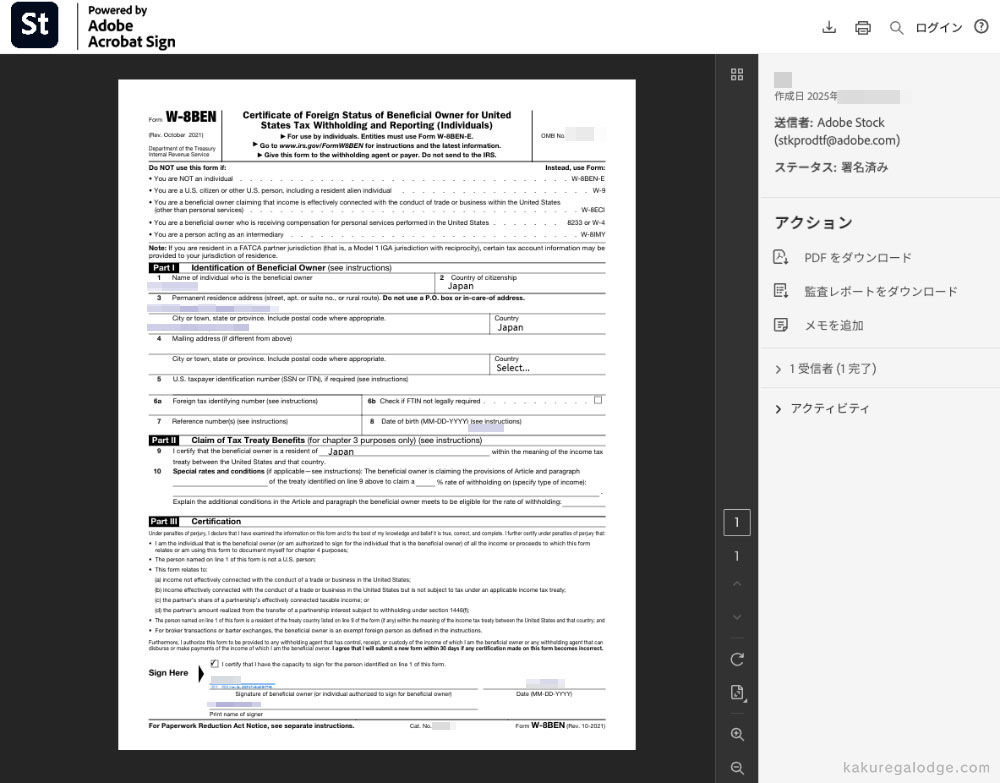Open search with the magnifier icon
This screenshot has width=1000, height=783.
[896, 27]
